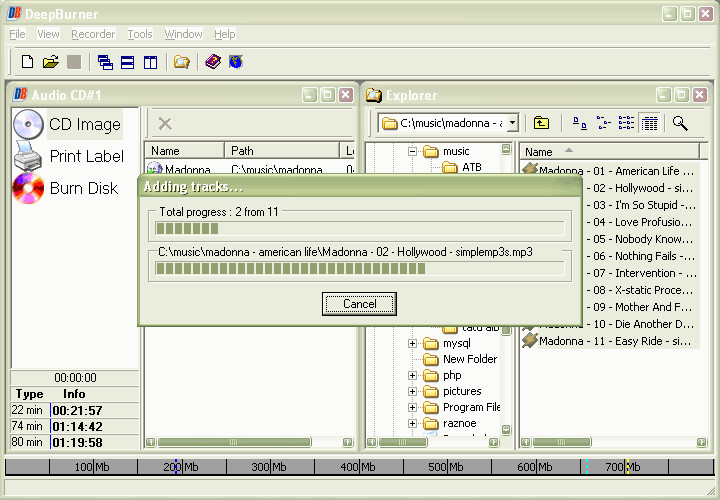
Task: Go up one folder in Explorer
Action: [x=541, y=123]
